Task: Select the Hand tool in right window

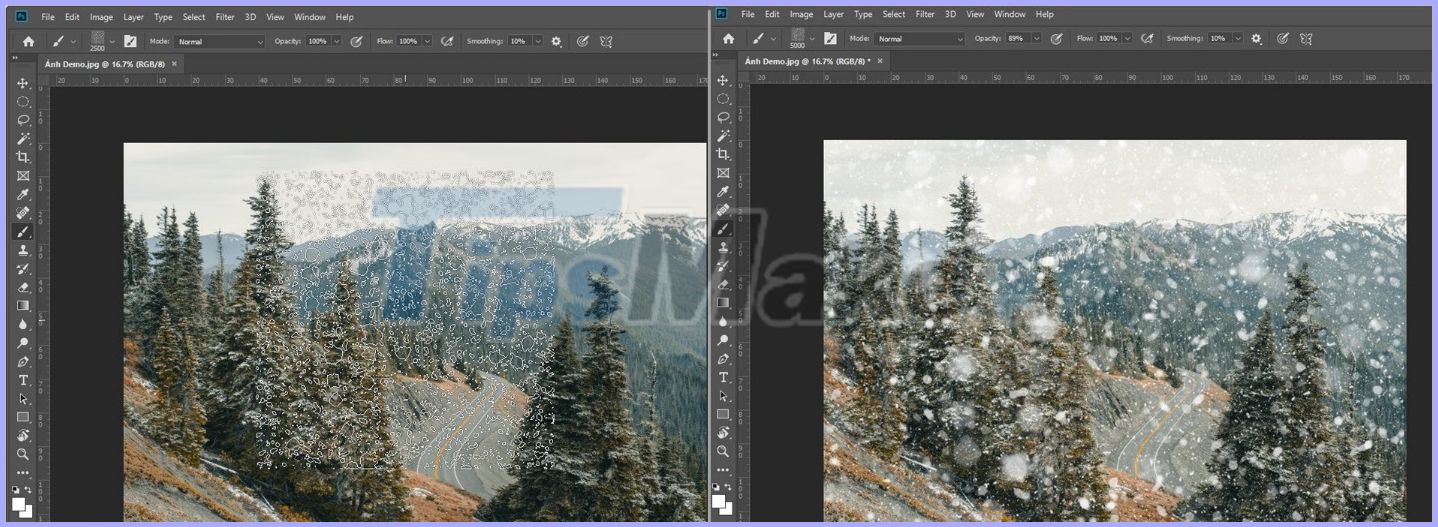Action: pos(723,433)
